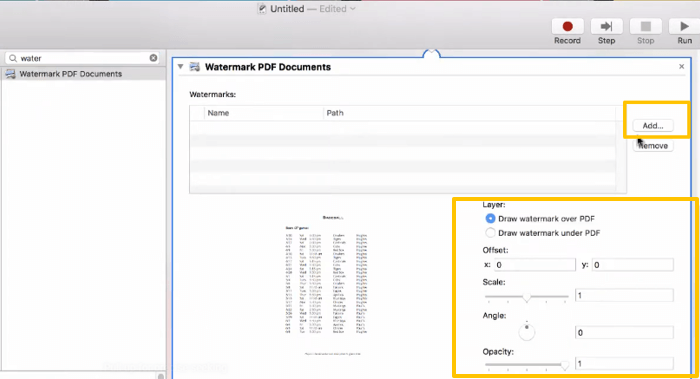Sort watermarks by the Name column
Viewport: 700px width, 379px height.
pos(263,113)
